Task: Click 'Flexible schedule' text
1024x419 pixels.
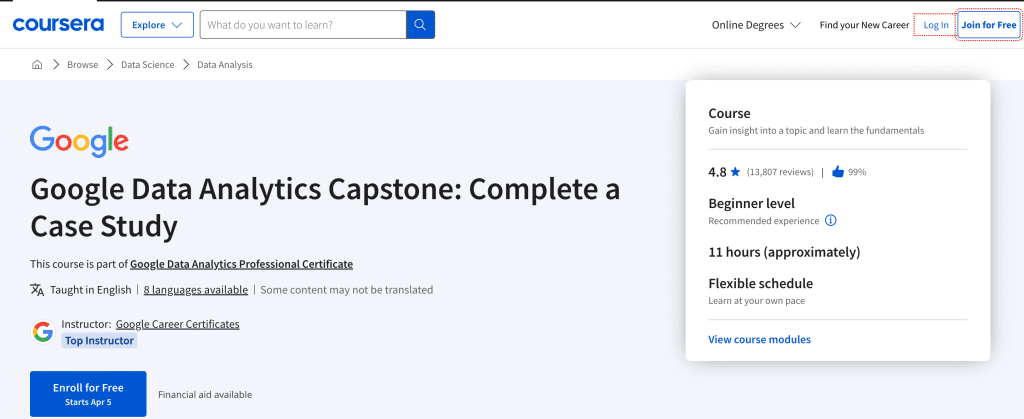Action: click(x=761, y=284)
